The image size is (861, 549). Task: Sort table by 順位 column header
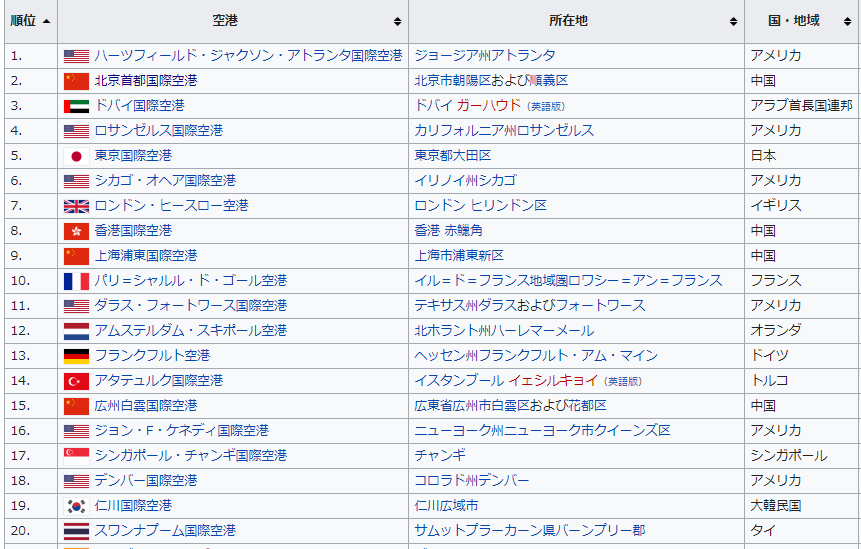pos(30,21)
